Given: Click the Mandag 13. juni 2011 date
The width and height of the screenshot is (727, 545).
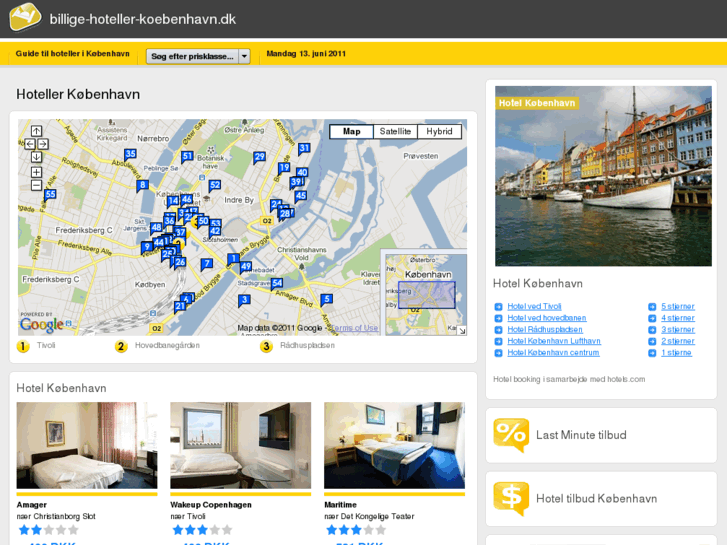Looking at the screenshot, I should 306,53.
